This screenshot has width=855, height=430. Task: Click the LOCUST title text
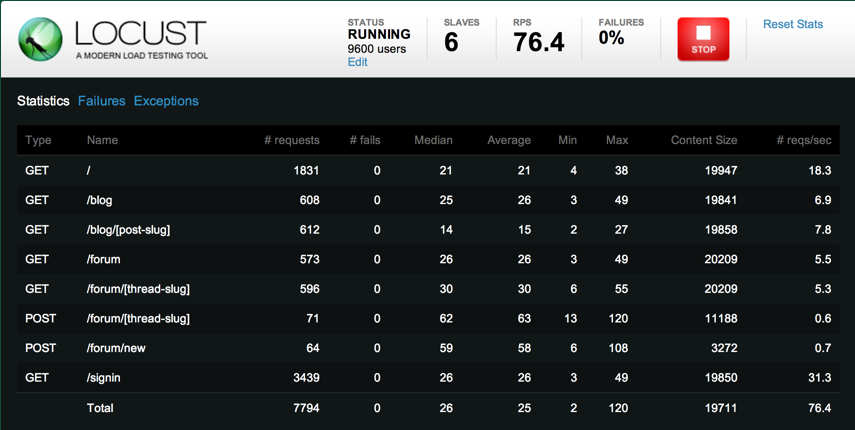140,33
